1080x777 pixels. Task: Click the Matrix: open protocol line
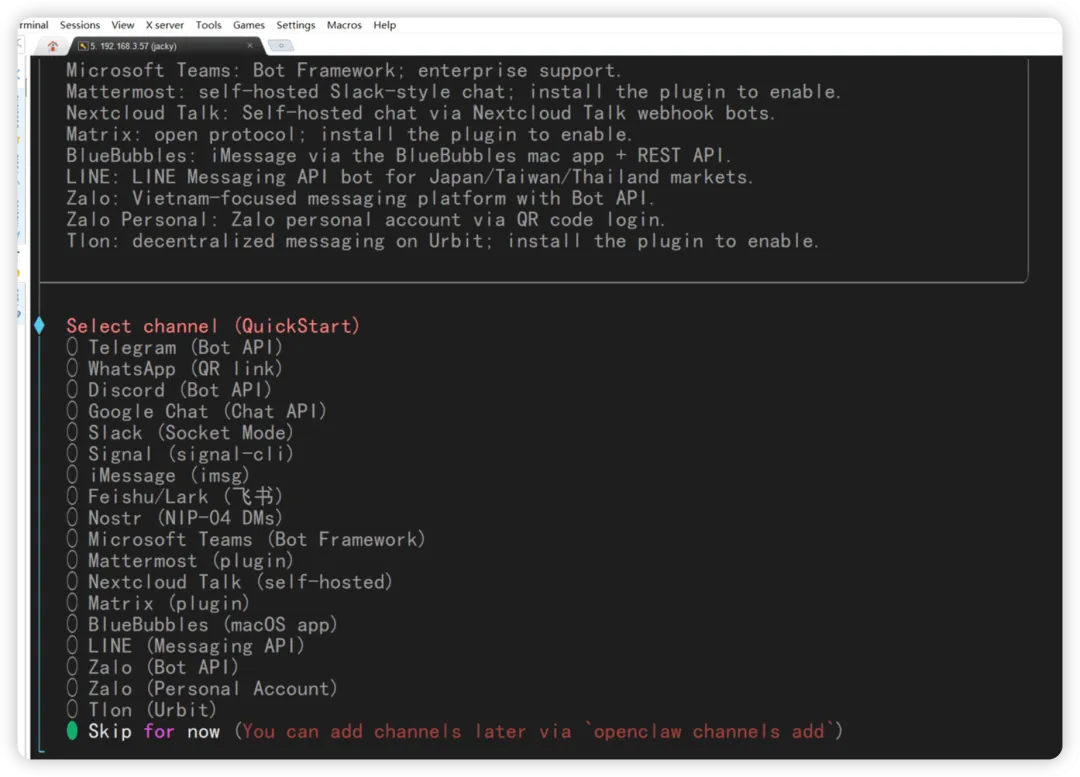[x=349, y=134]
